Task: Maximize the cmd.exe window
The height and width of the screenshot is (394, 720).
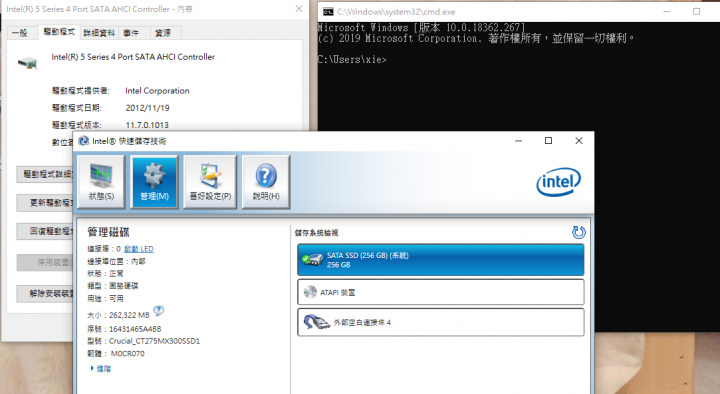Action: coord(697,11)
